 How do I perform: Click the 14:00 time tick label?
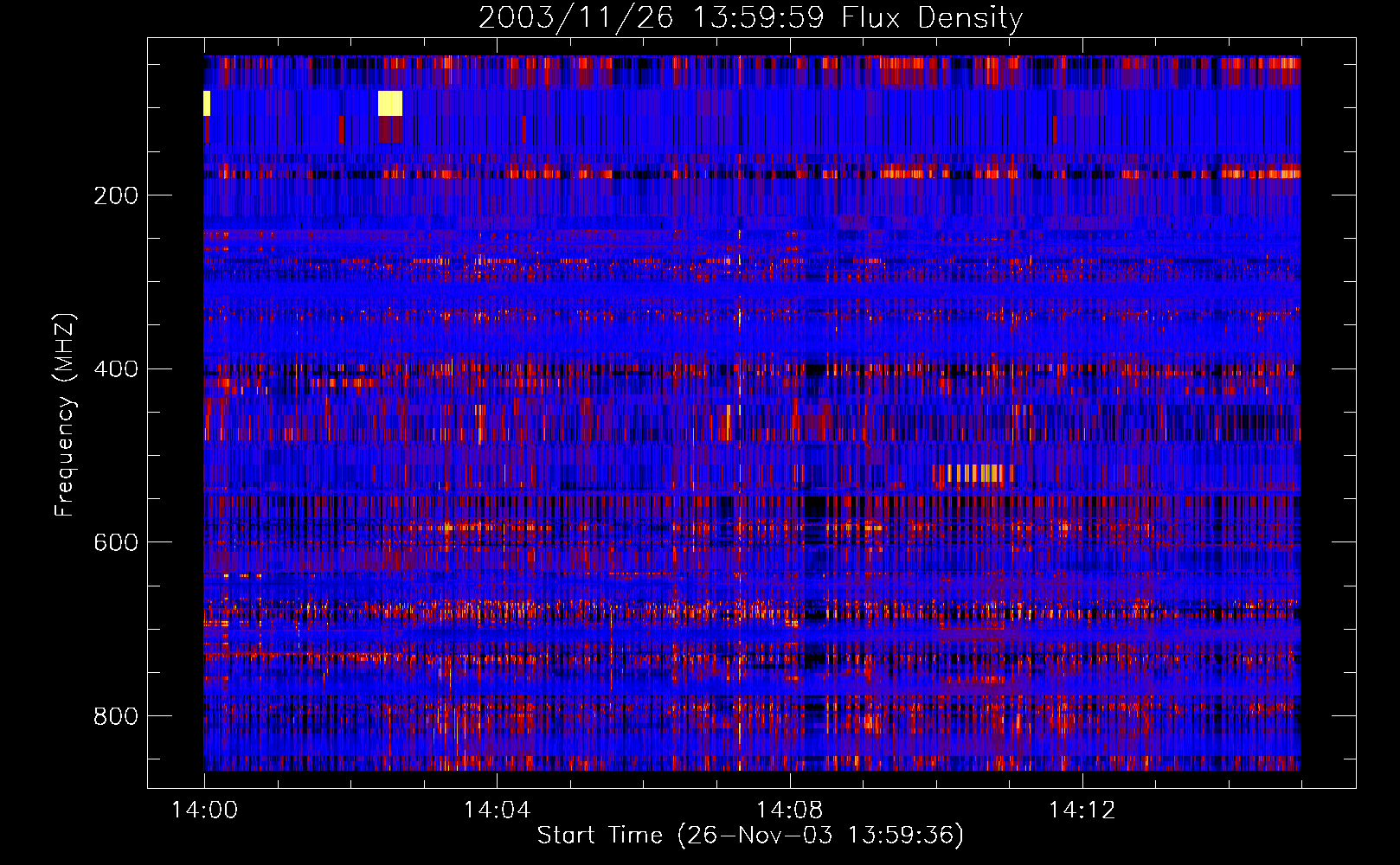204,810
